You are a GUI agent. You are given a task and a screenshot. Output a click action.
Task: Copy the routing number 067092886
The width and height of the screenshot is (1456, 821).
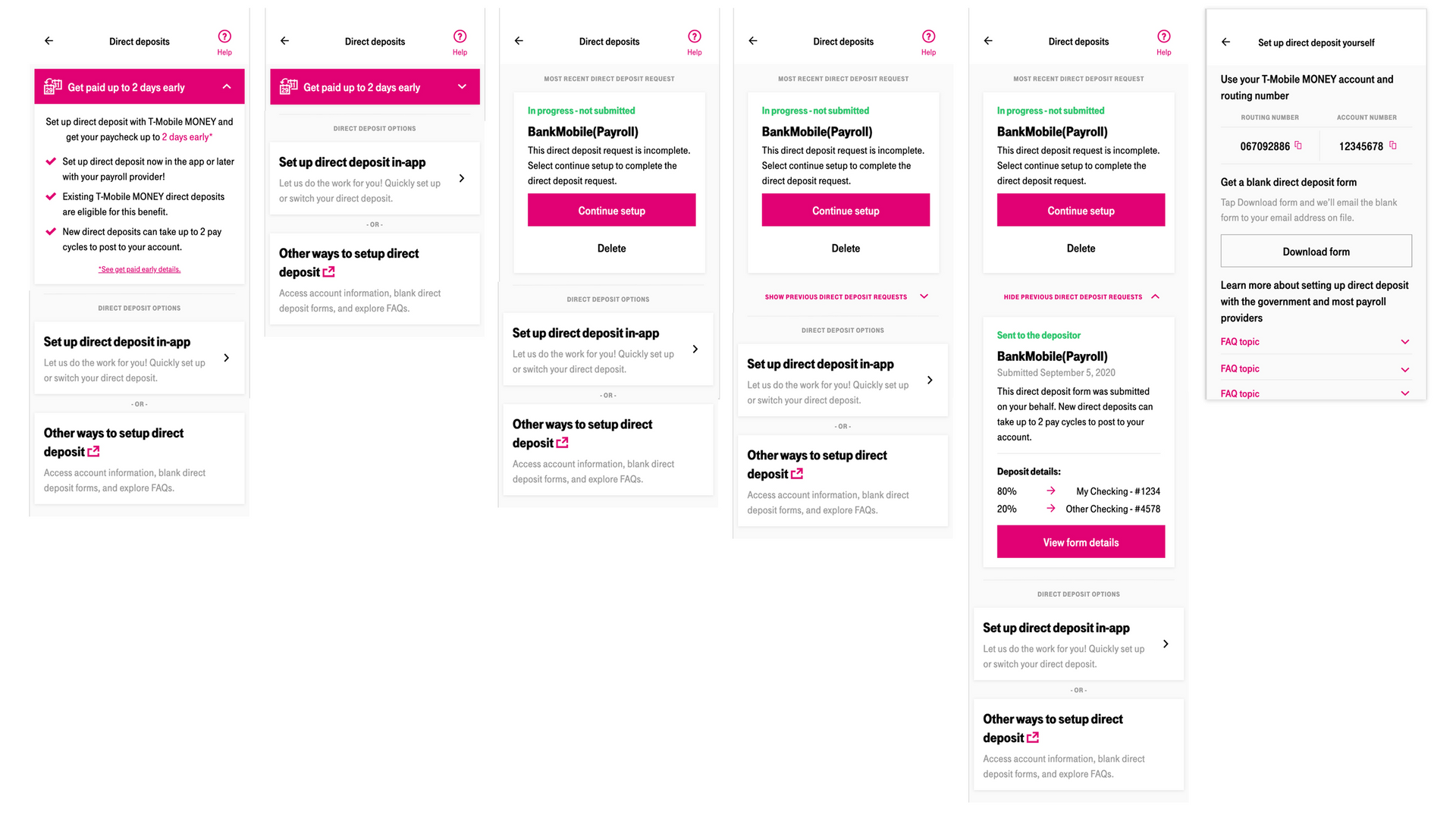tap(1298, 146)
